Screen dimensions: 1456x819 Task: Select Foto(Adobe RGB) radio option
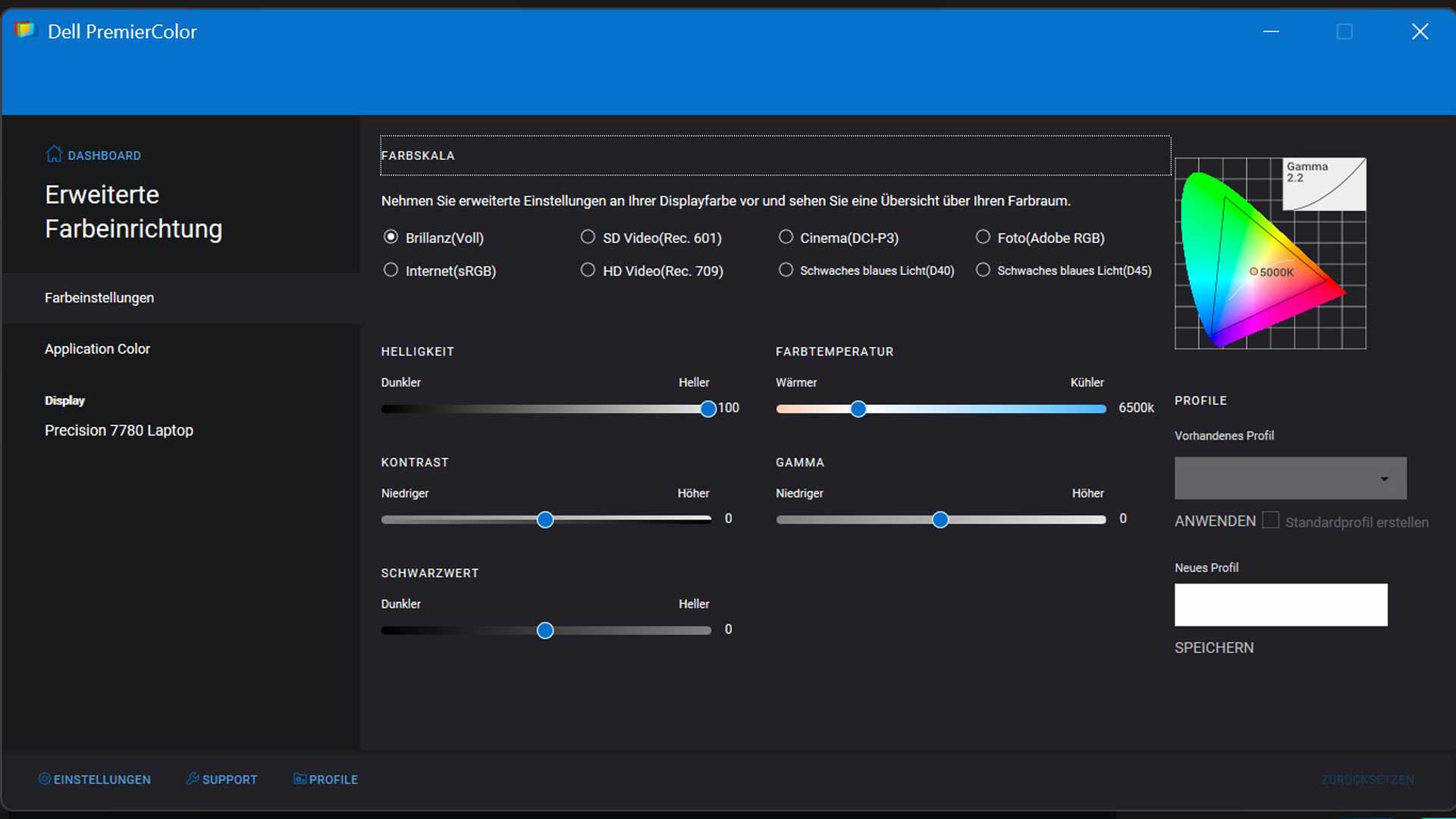pyautogui.click(x=983, y=237)
